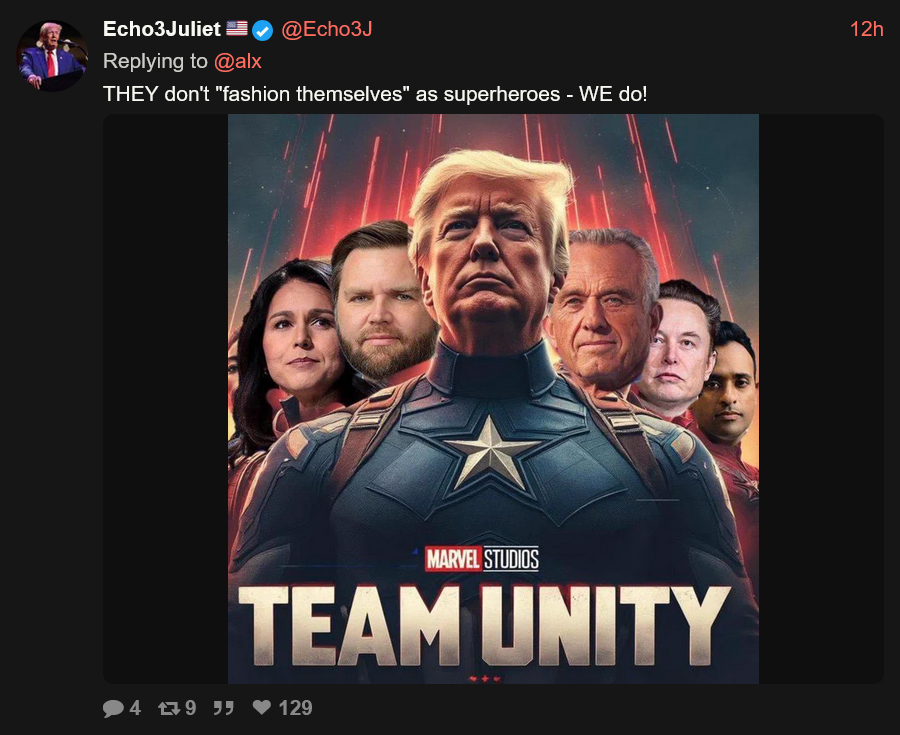Click the TEAM UNITY title in poster
900x735 pixels.
[484, 627]
